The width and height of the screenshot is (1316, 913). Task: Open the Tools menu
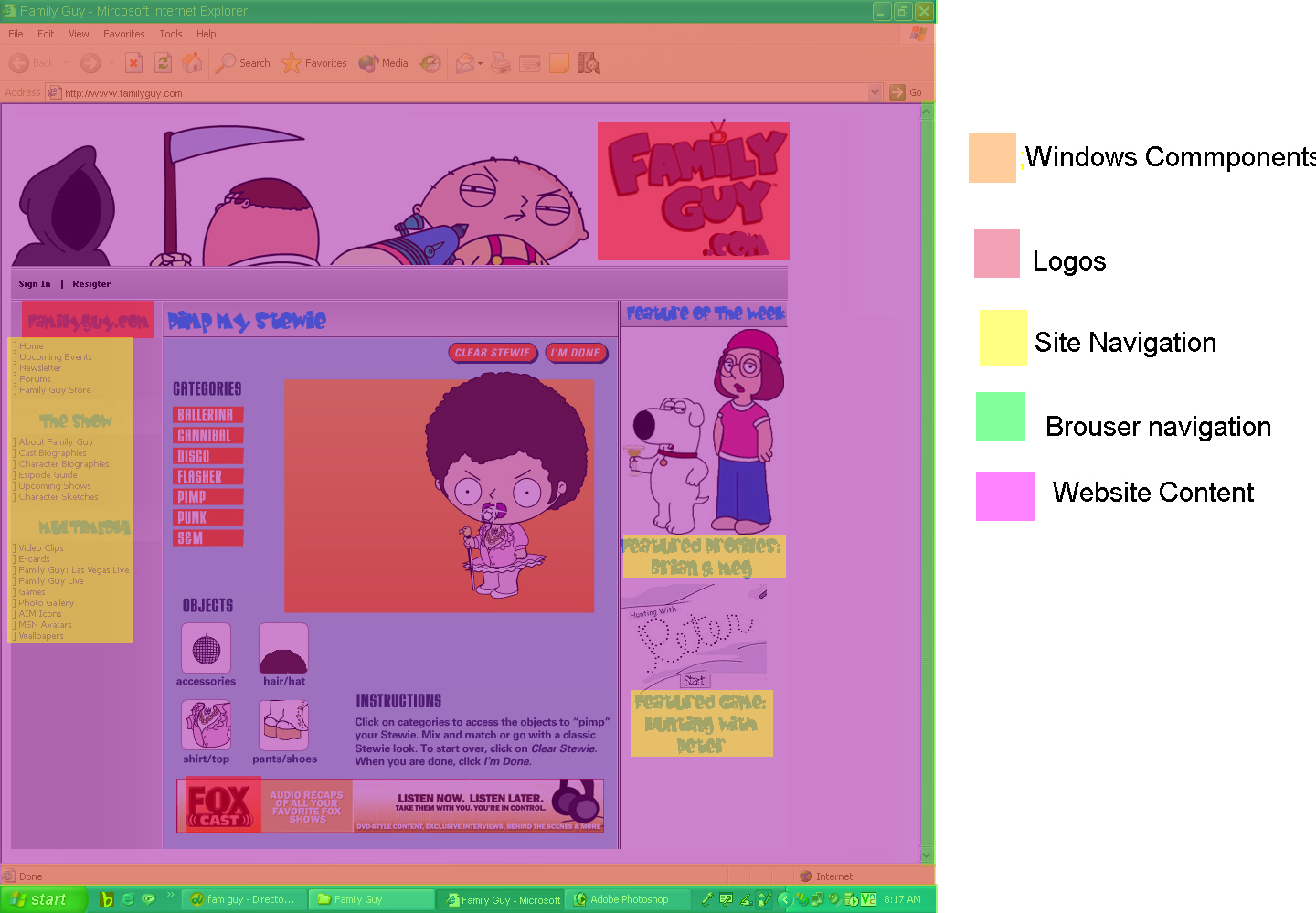tap(171, 34)
